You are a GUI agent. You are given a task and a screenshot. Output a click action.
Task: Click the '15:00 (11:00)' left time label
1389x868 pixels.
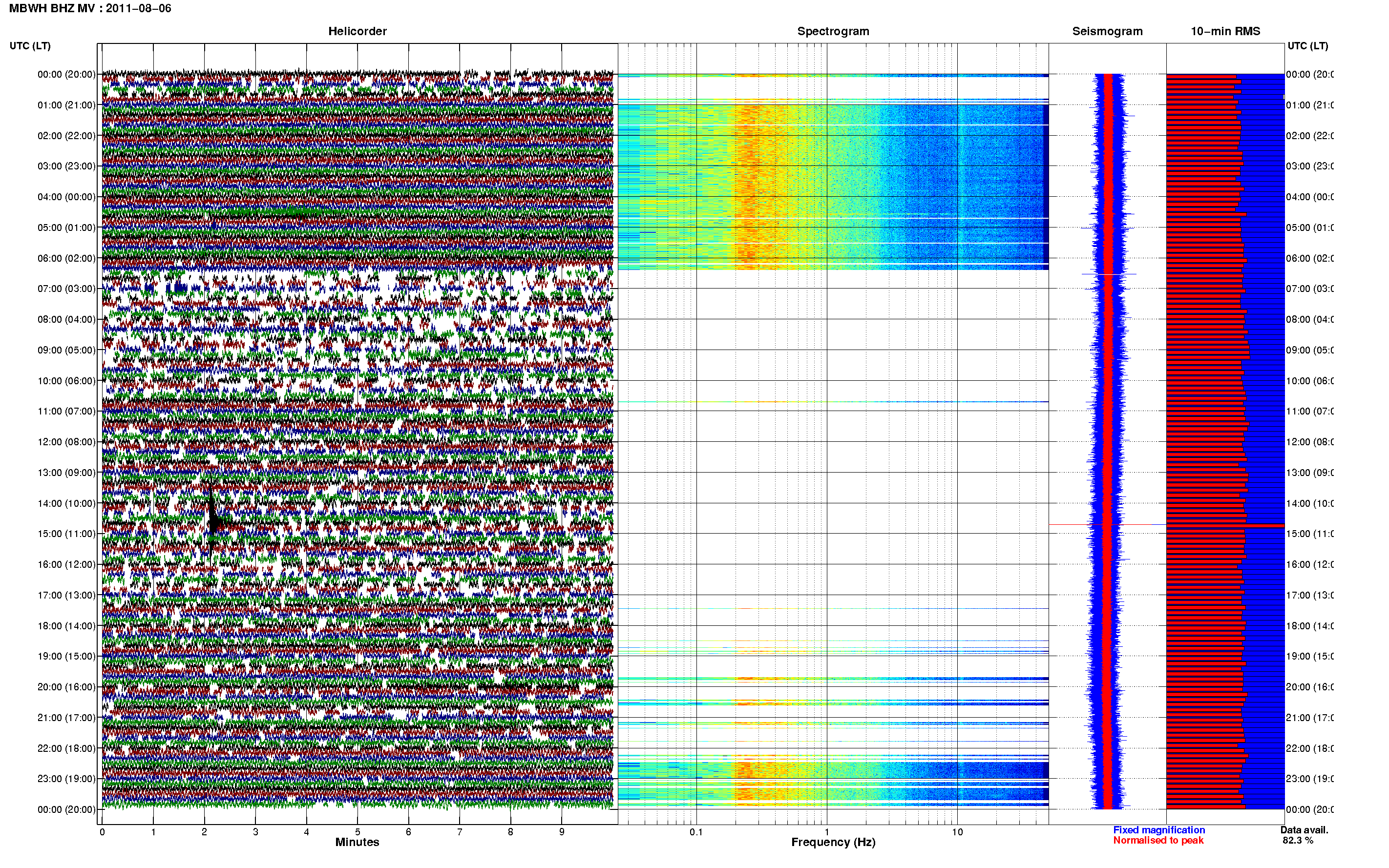[66, 534]
